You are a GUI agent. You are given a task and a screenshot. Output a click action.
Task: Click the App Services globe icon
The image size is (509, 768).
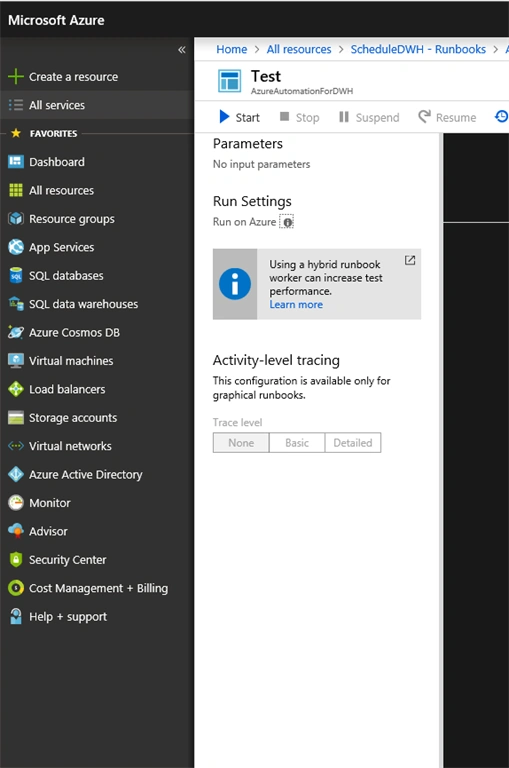tap(16, 247)
